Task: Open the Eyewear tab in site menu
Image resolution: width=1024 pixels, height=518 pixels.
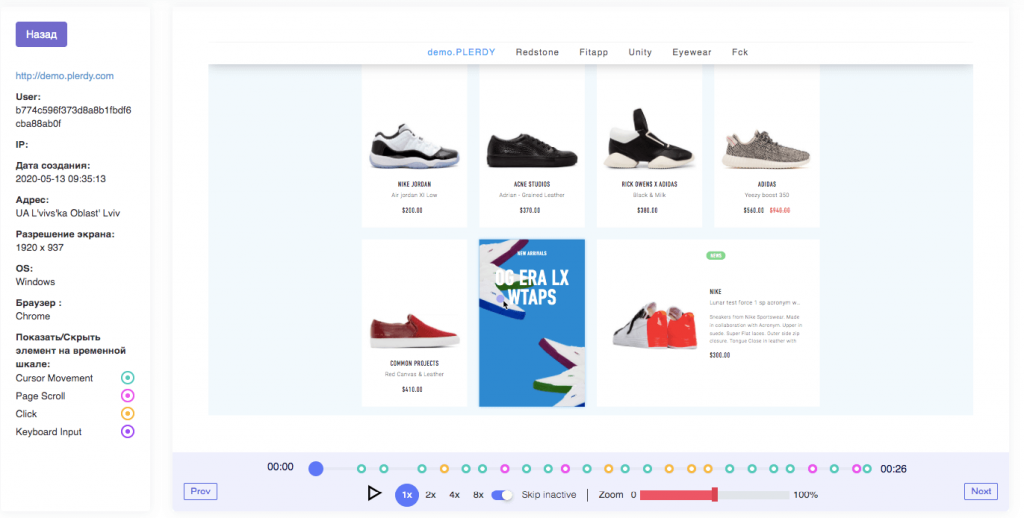Action: [x=692, y=52]
